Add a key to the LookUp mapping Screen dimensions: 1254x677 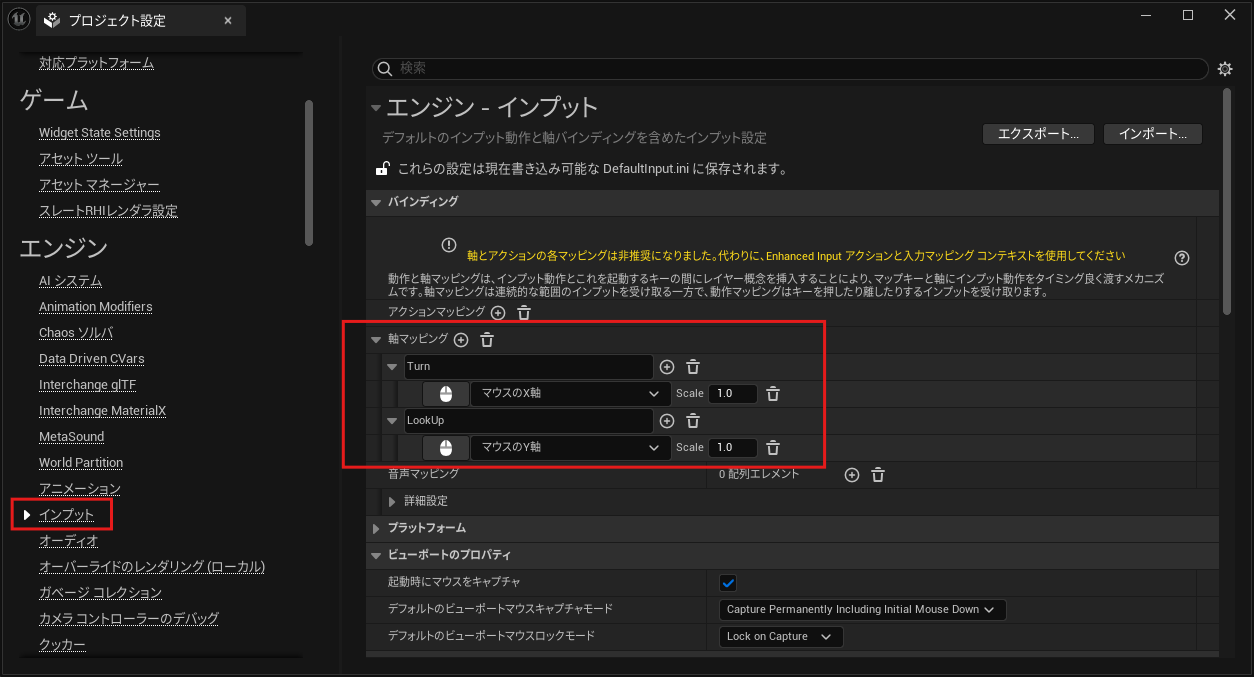coord(667,421)
